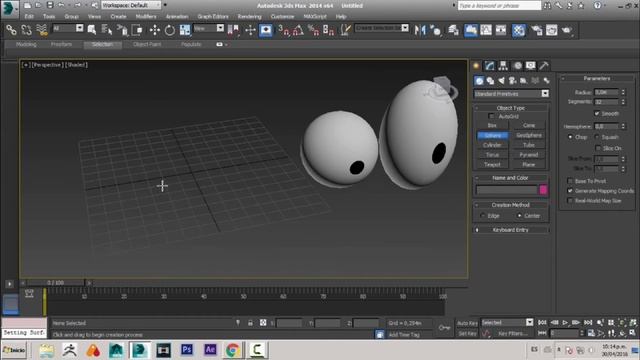Collapse the Object Type rollout
This screenshot has width=640, height=360.
511,108
